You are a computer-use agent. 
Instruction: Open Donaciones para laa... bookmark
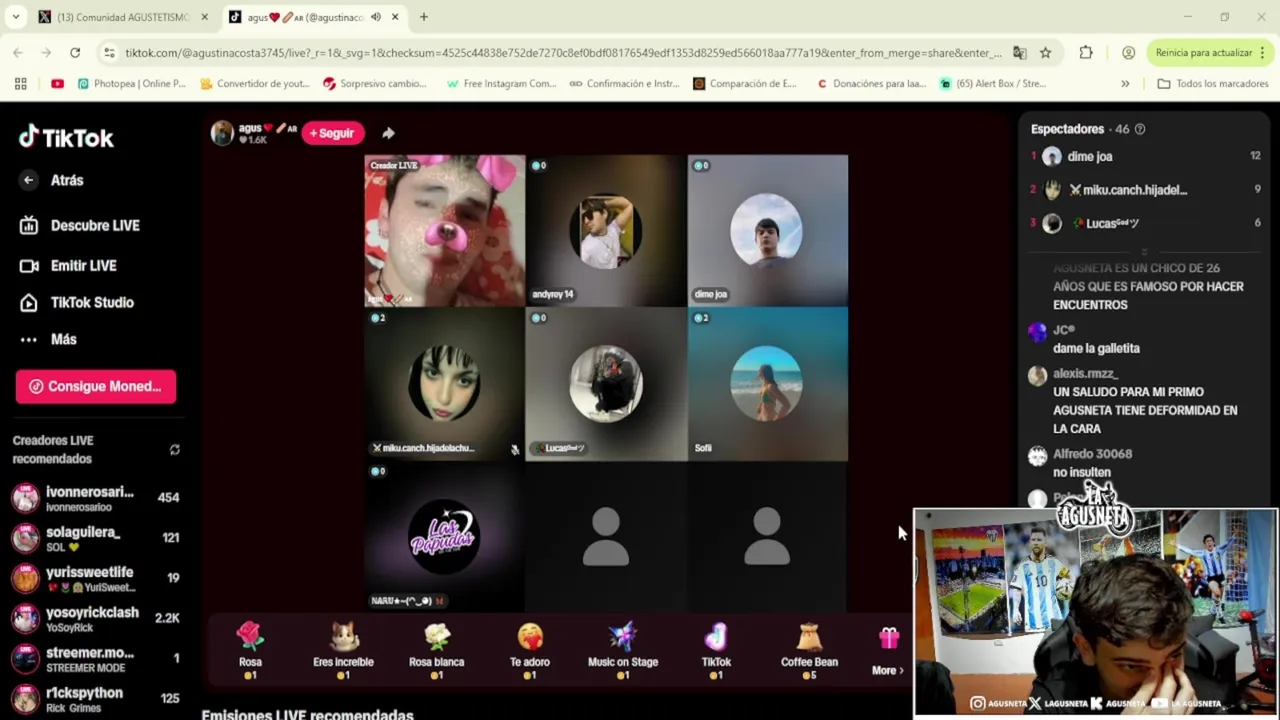tap(871, 84)
